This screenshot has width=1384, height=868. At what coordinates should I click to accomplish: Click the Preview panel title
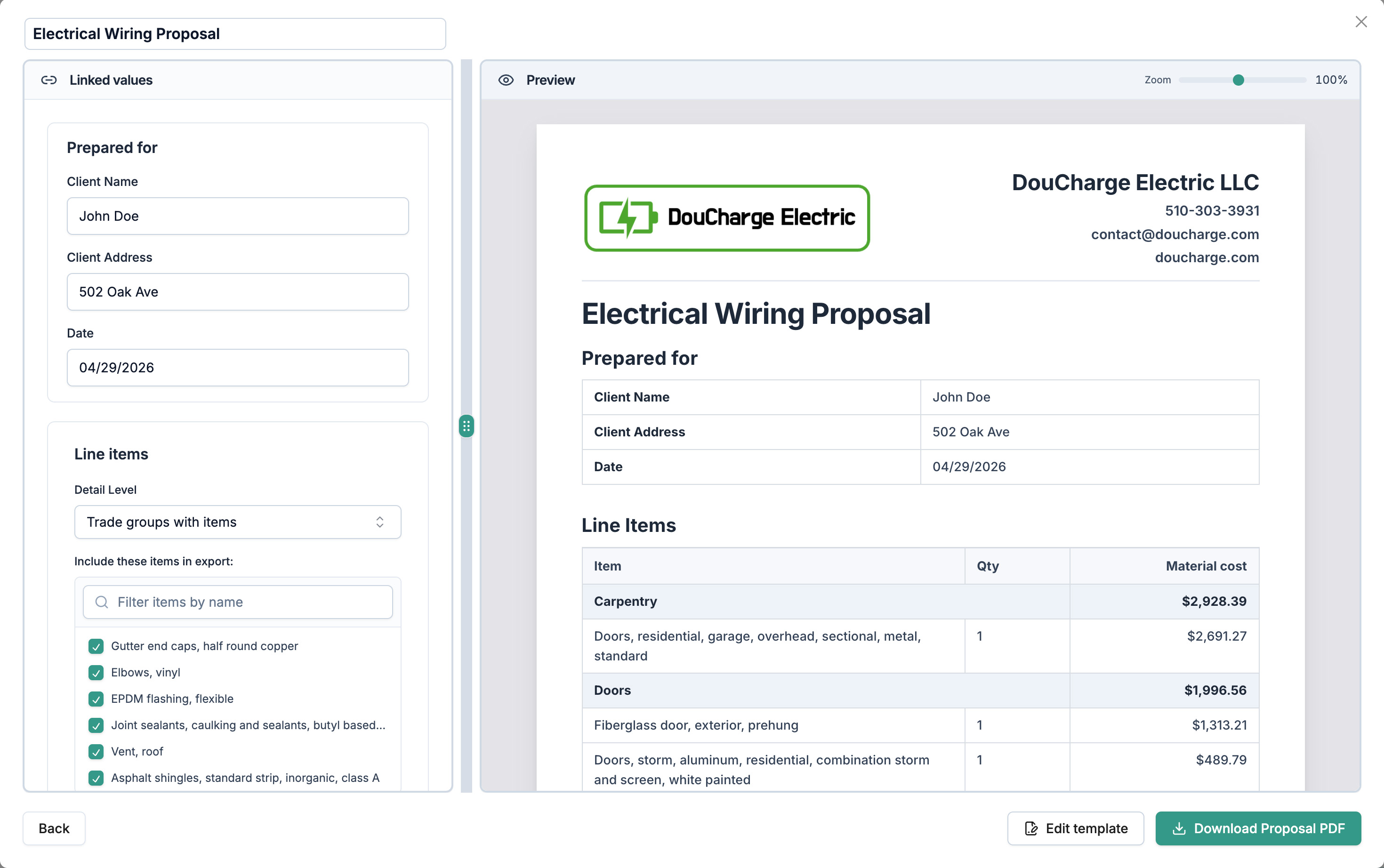coord(550,80)
